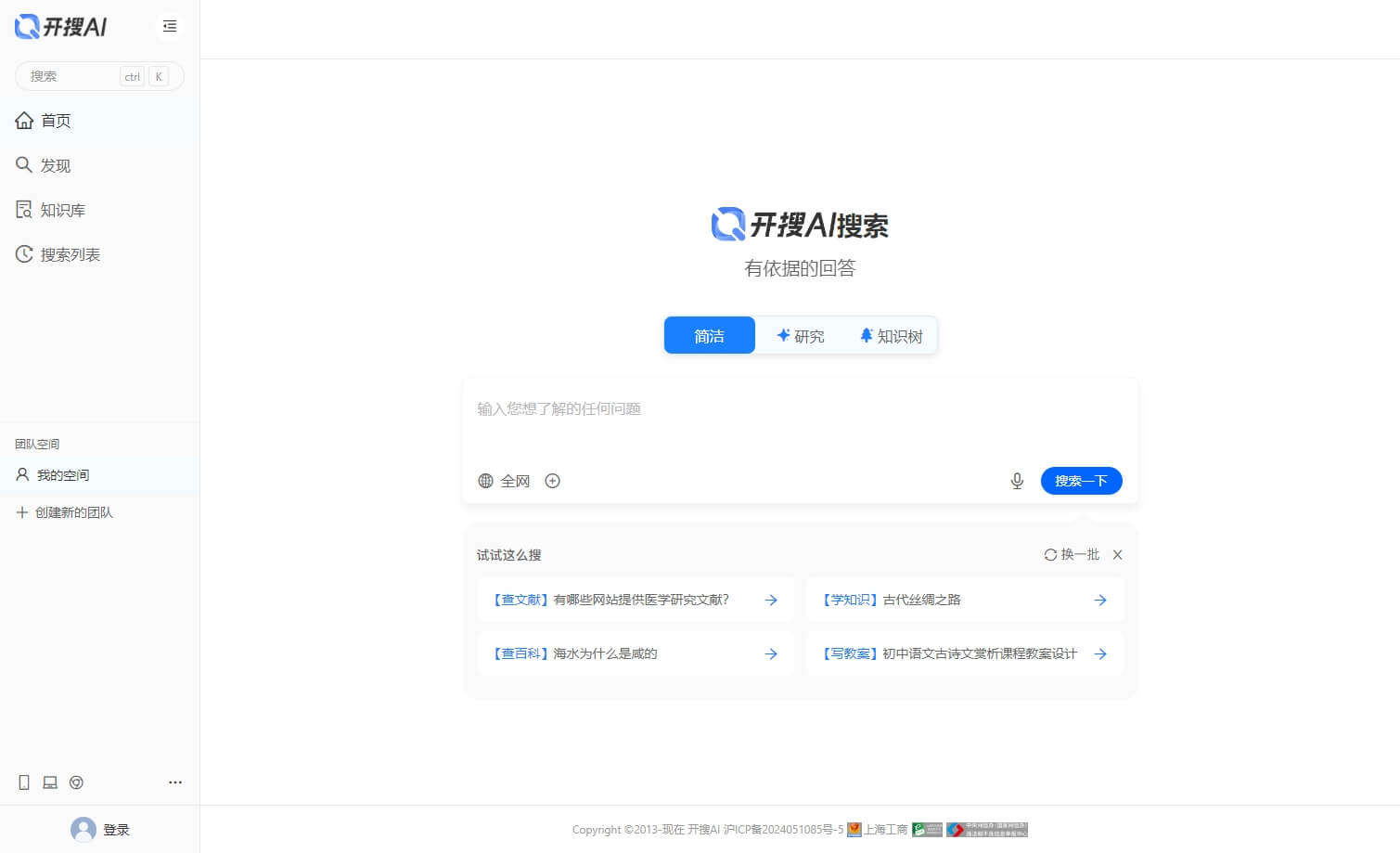
Task: Collapse the sidebar with the menu icon
Action: point(170,26)
